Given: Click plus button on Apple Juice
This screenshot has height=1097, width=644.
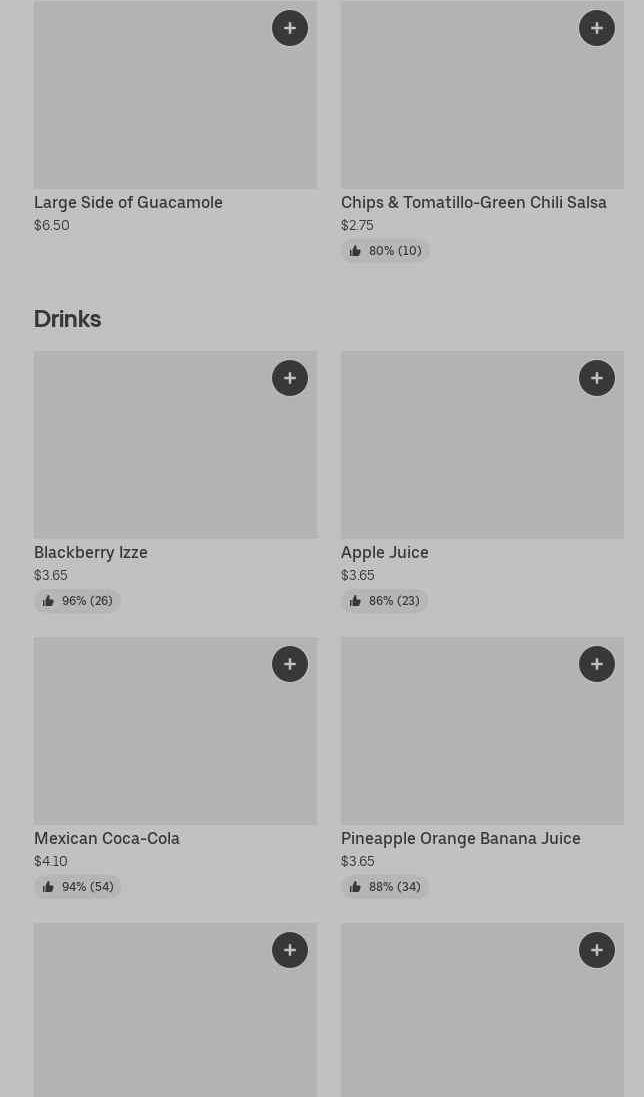Looking at the screenshot, I should [597, 378].
